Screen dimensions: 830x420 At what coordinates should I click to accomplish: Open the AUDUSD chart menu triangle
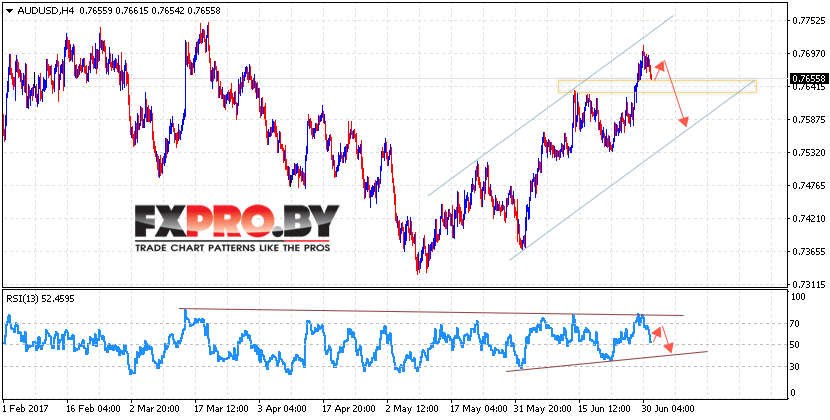point(10,11)
